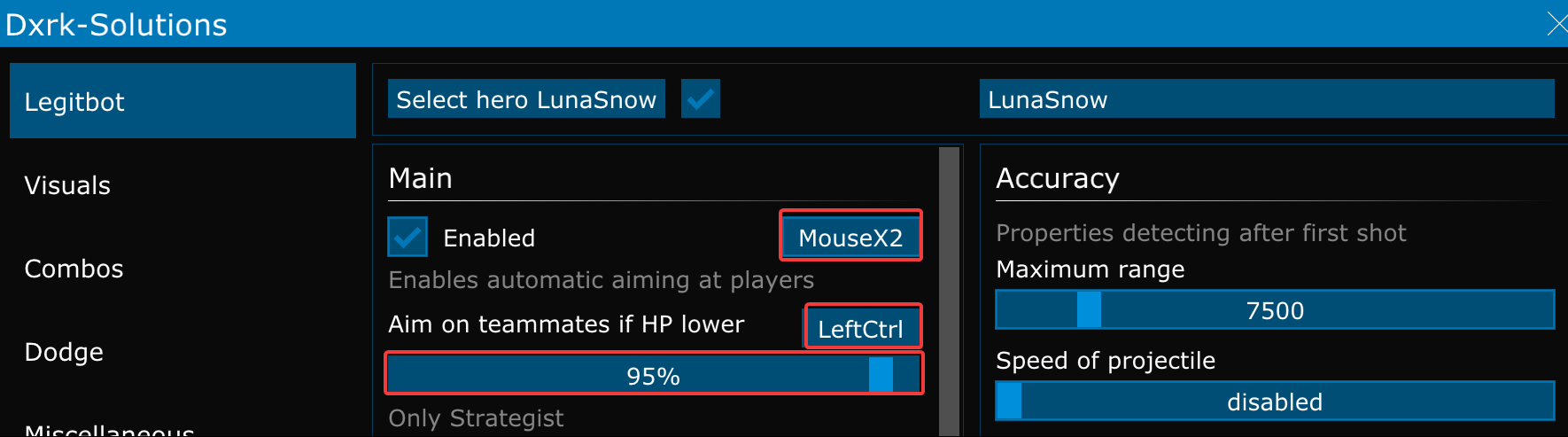The width and height of the screenshot is (1568, 437).
Task: Click the Speed of projectile slider handle
Action: pyautogui.click(x=1009, y=402)
